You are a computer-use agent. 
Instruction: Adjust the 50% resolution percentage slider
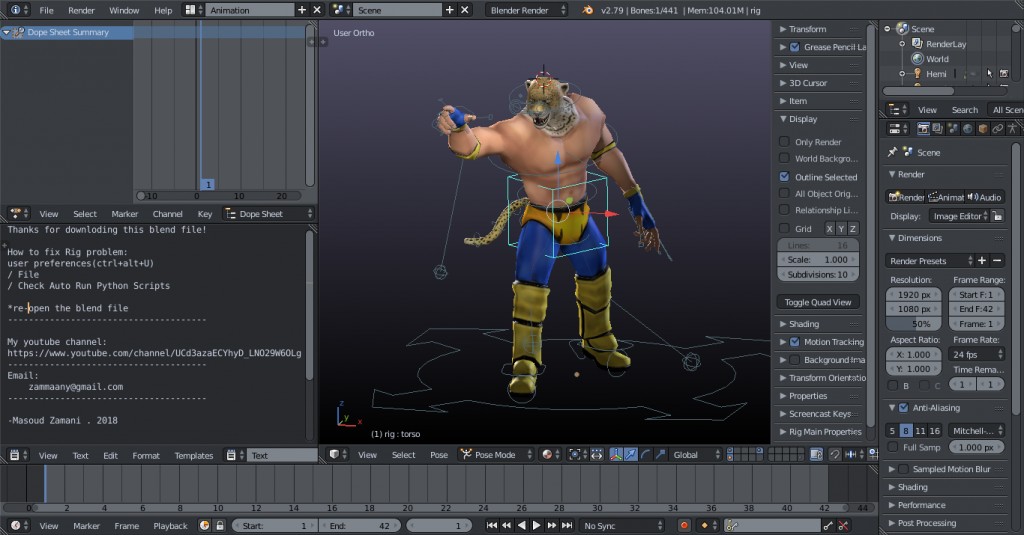click(914, 323)
